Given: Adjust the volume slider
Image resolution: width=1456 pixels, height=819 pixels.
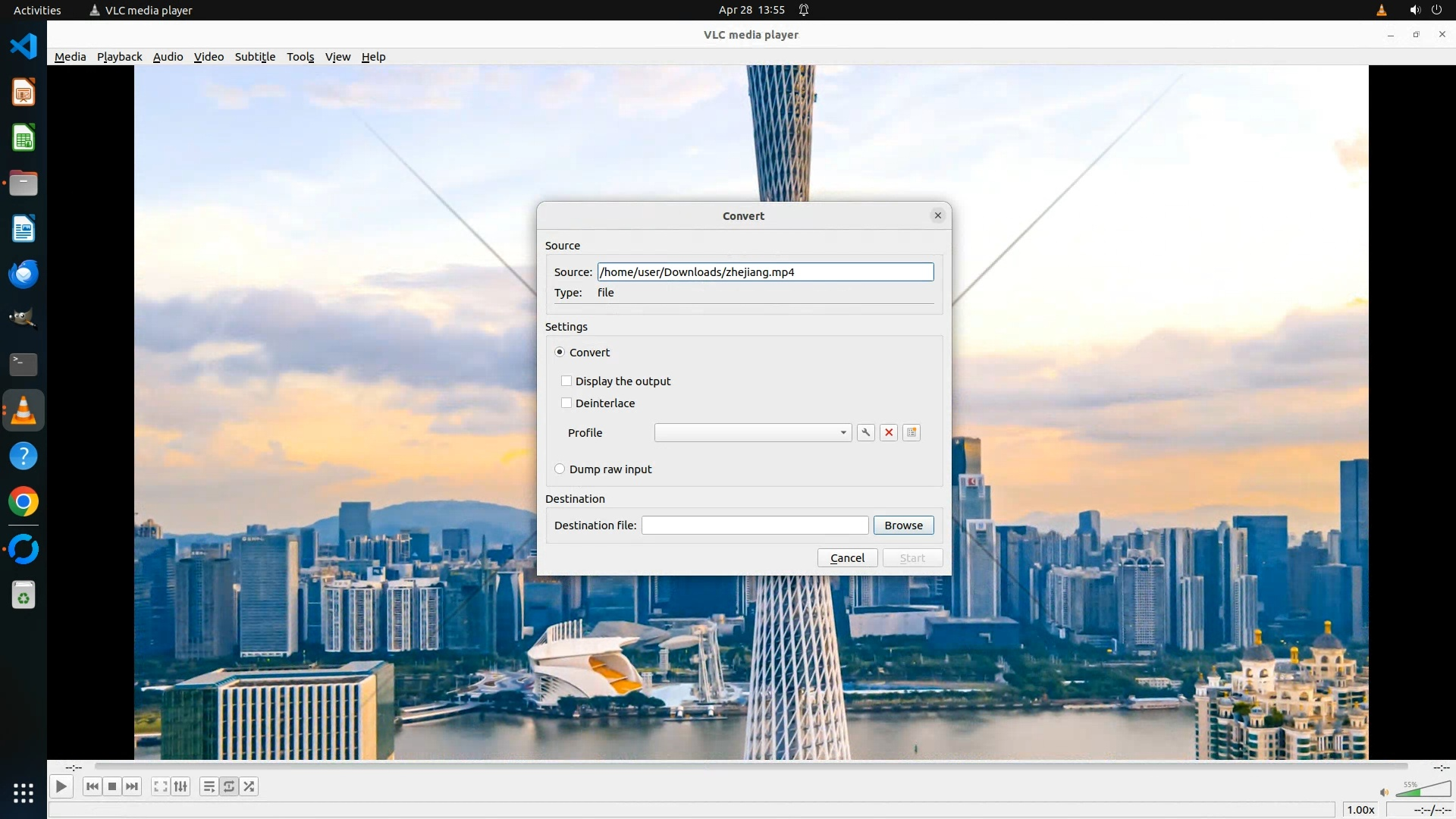Looking at the screenshot, I should (1423, 790).
